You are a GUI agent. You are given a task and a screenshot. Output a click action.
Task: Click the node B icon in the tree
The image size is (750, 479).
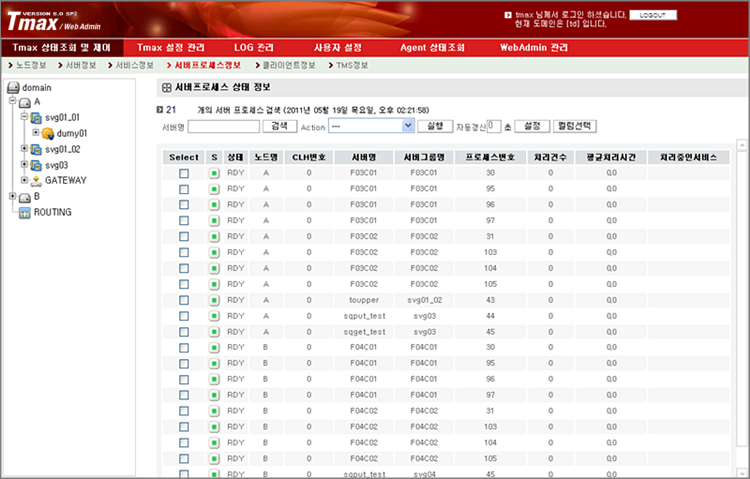pyautogui.click(x=25, y=197)
